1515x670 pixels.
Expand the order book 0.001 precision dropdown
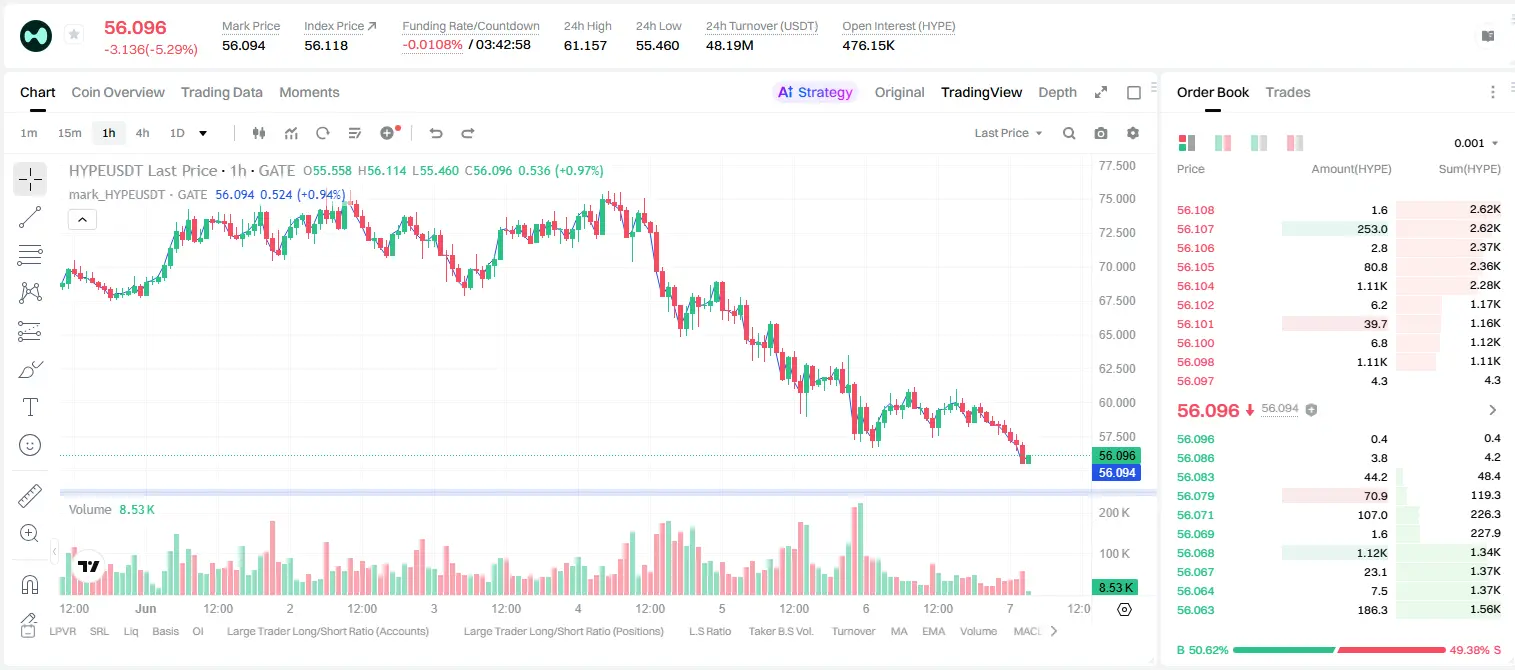click(x=1476, y=143)
